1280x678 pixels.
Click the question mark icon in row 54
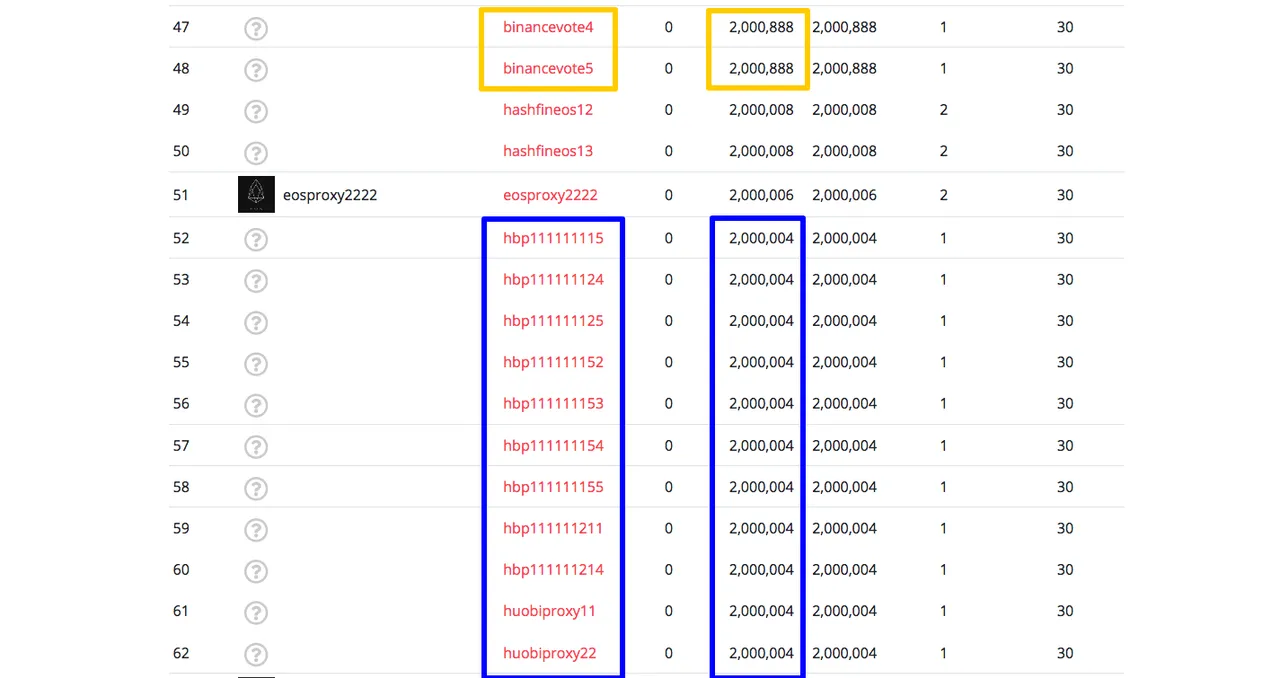coord(256,322)
